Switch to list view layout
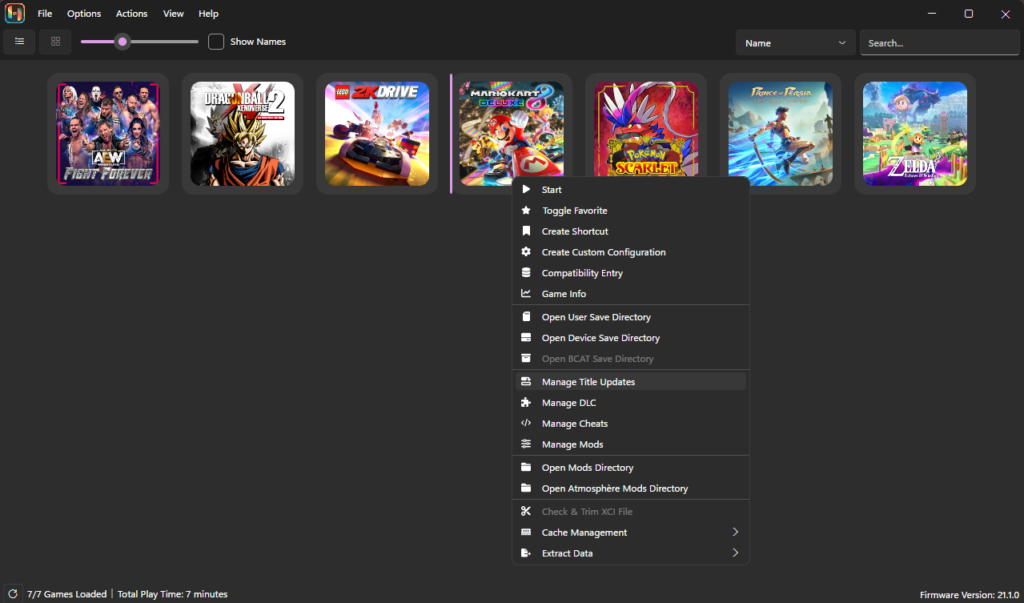 coord(18,41)
